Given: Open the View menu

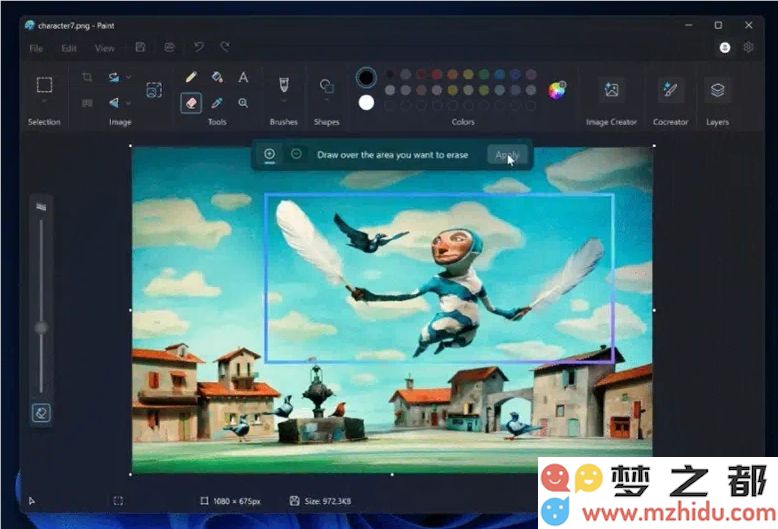Looking at the screenshot, I should click(x=104, y=48).
